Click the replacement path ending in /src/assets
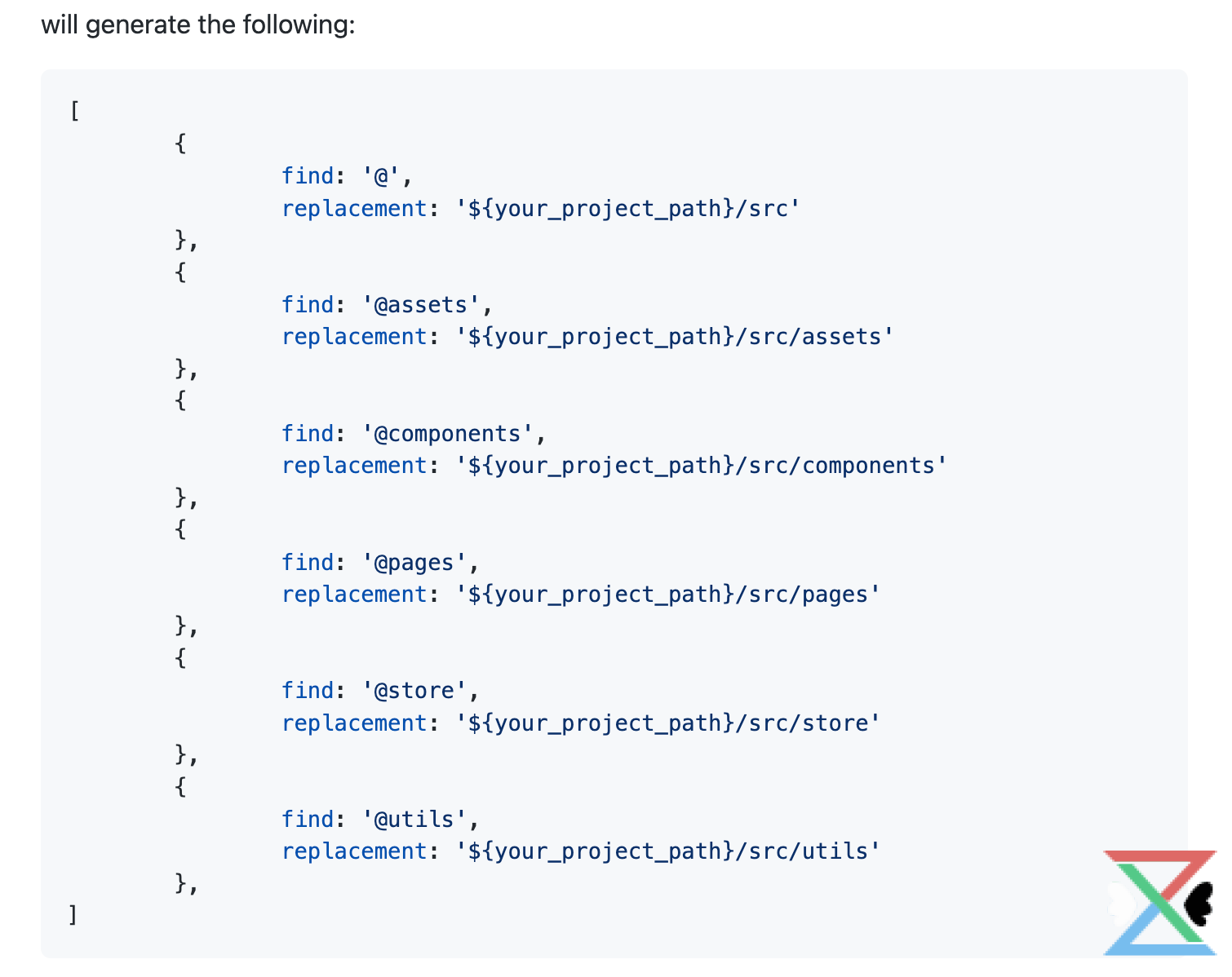The width and height of the screenshot is (1232, 977). point(675,337)
